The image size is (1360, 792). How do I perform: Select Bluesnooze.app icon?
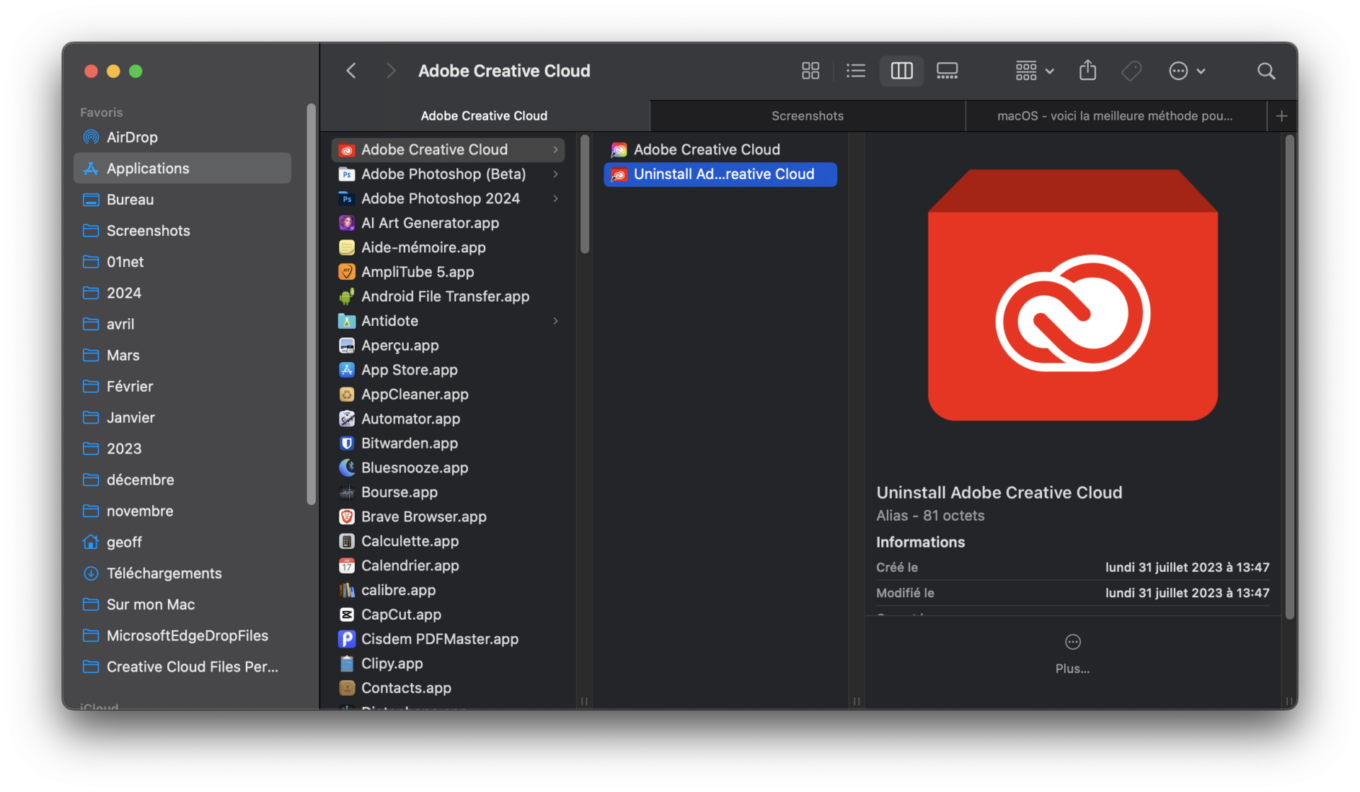pyautogui.click(x=347, y=468)
